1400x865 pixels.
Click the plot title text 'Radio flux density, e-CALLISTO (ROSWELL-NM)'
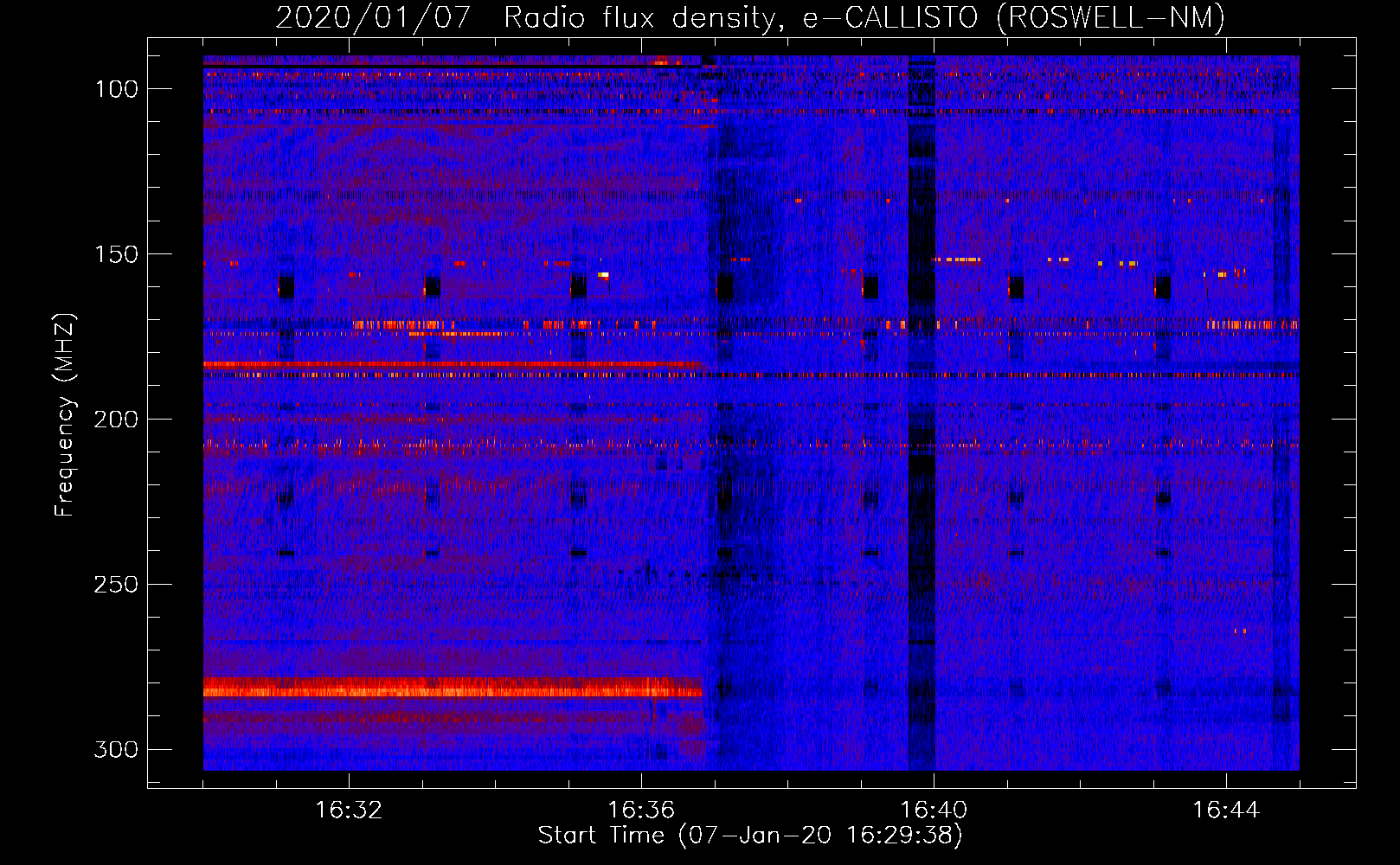tap(864, 18)
